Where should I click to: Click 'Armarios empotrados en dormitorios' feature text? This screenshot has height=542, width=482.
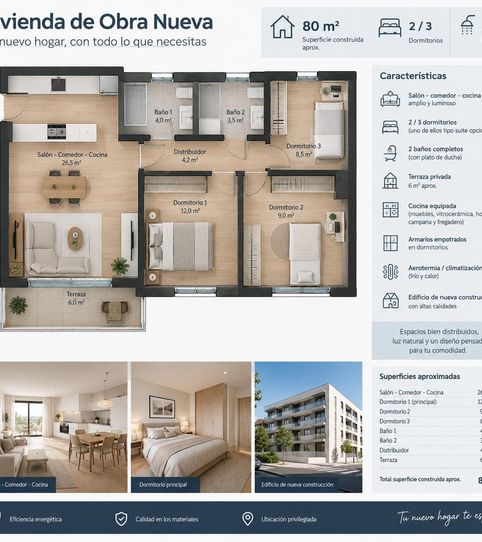(x=437, y=243)
